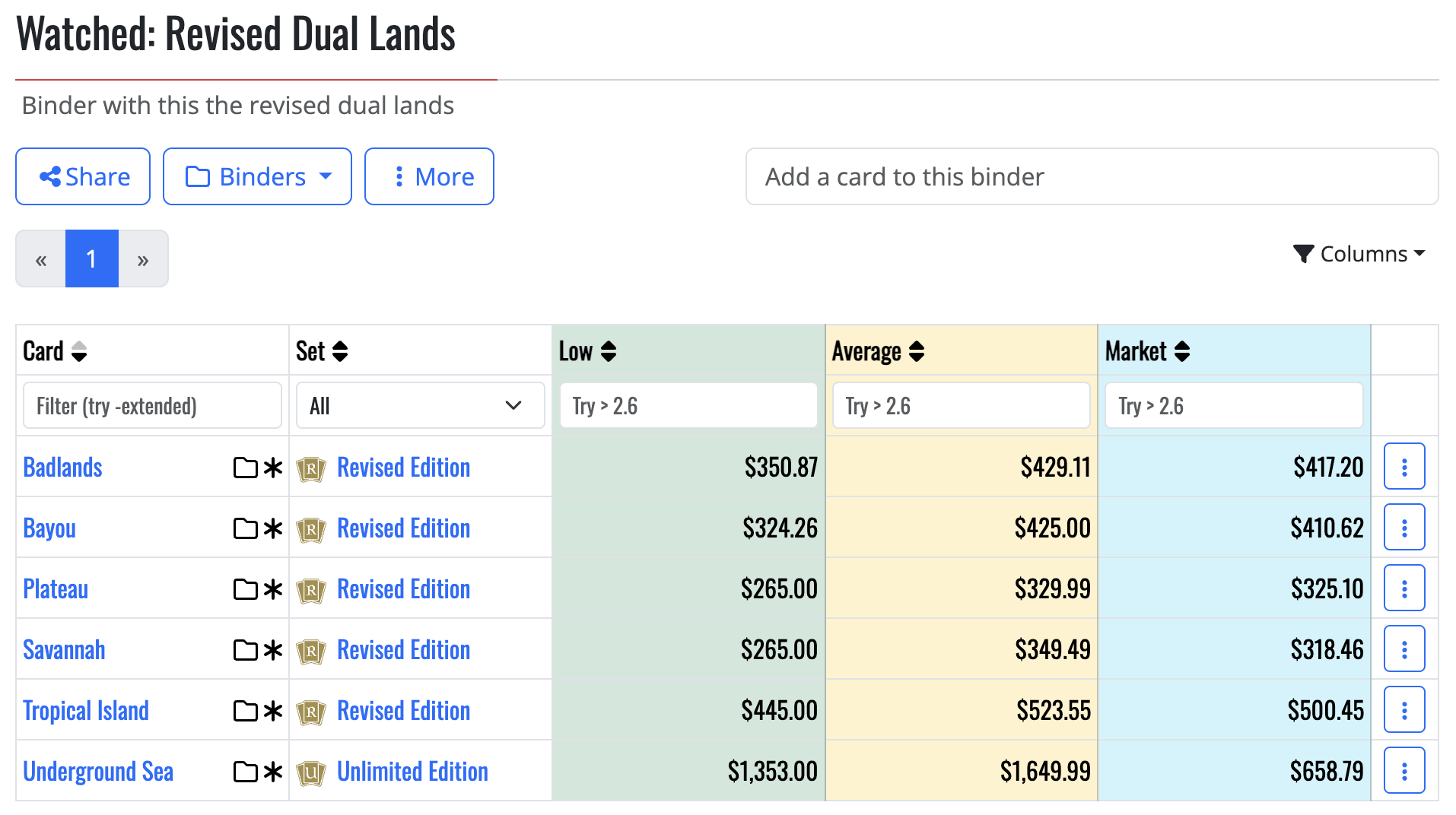Open the row menu for Tropical Island

[1404, 709]
